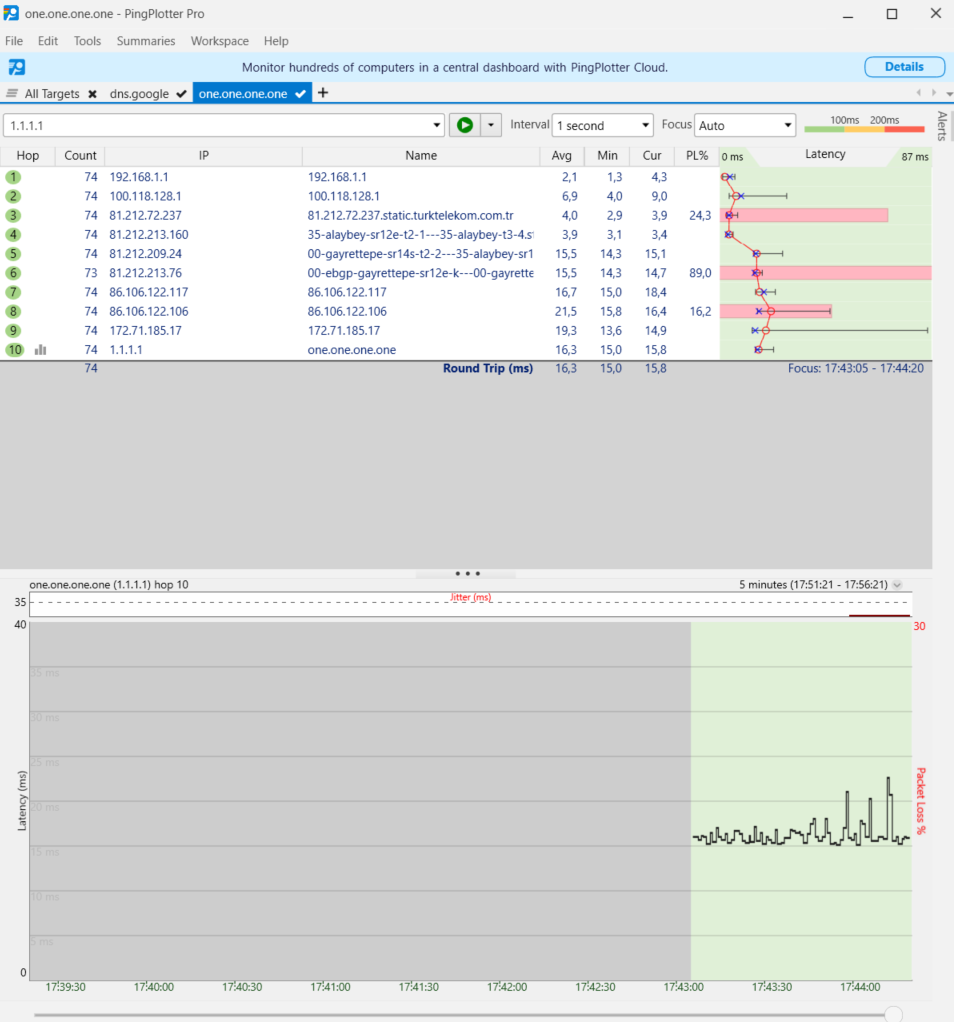Image resolution: width=954 pixels, height=1022 pixels.
Task: Open the target address history dropdown arrow
Action: (x=437, y=125)
